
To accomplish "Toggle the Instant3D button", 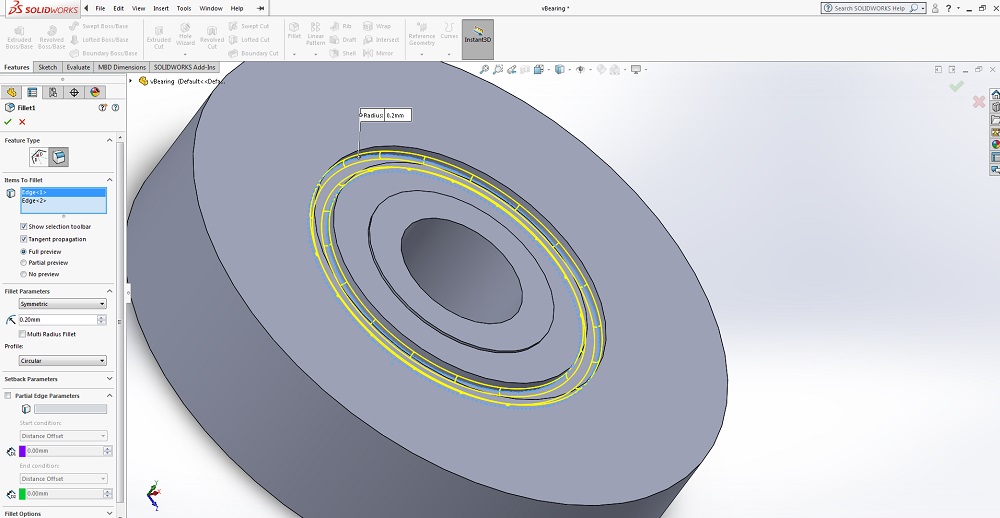I will coord(478,39).
